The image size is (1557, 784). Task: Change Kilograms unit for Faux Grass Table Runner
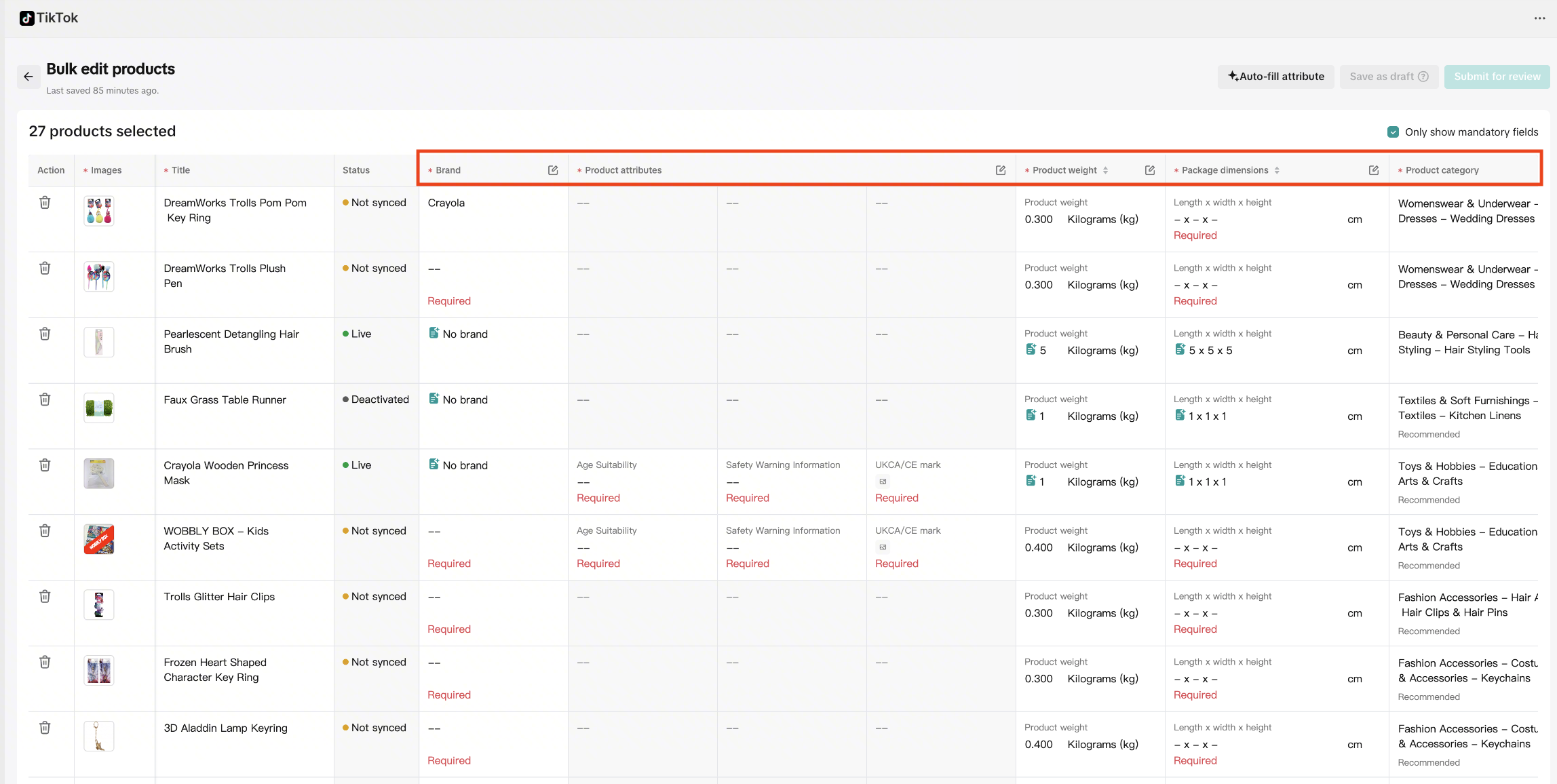1102,416
